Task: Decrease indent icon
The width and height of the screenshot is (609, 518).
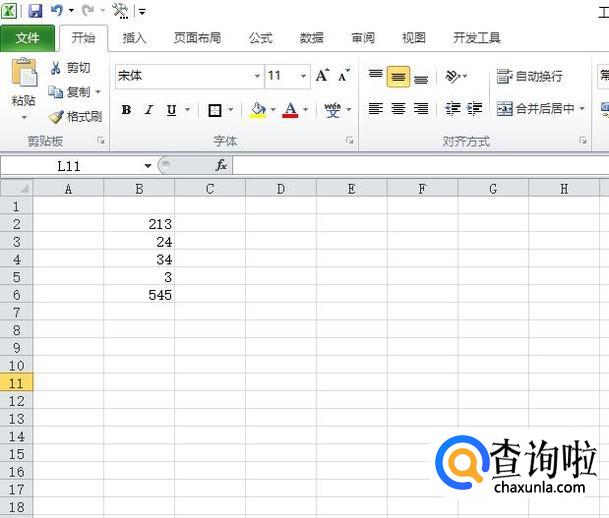Action: pyautogui.click(x=452, y=109)
